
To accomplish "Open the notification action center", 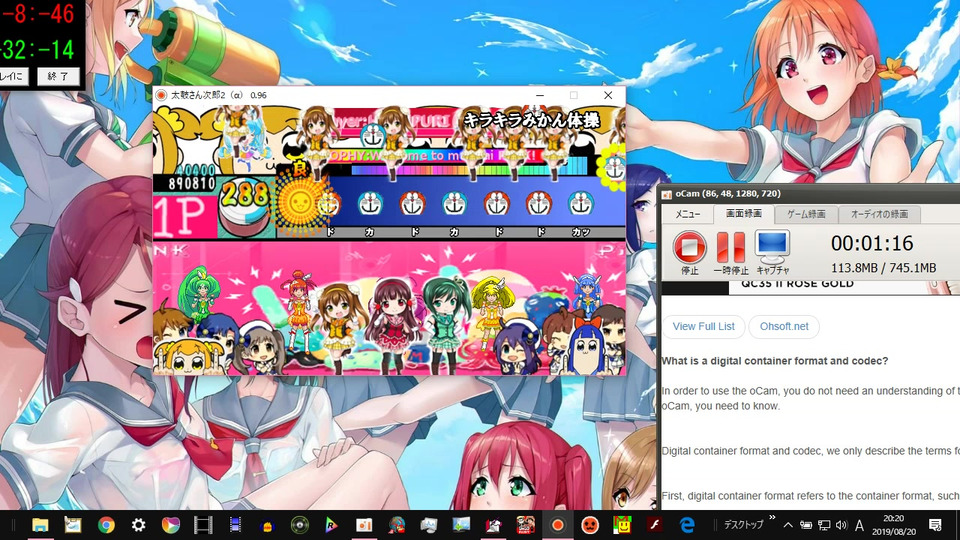I will click(x=935, y=525).
